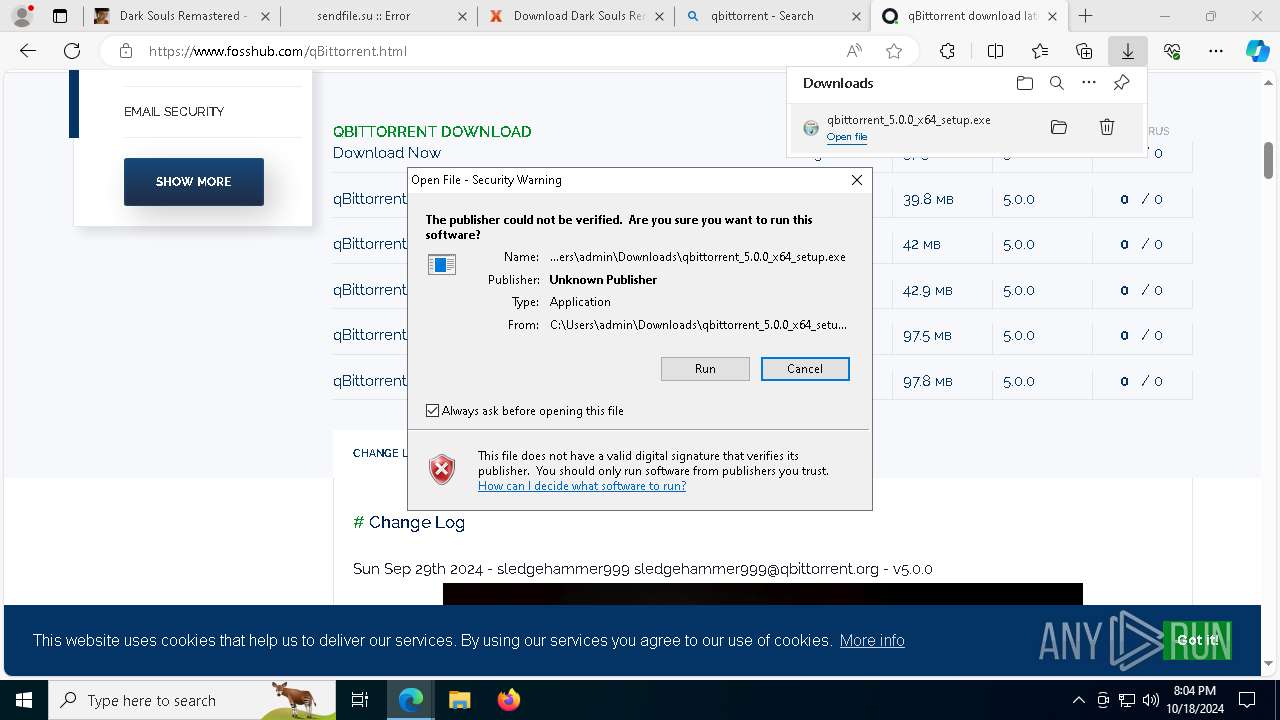The height and width of the screenshot is (720, 1280).
Task: Click the SHOW MORE button
Action: (194, 182)
